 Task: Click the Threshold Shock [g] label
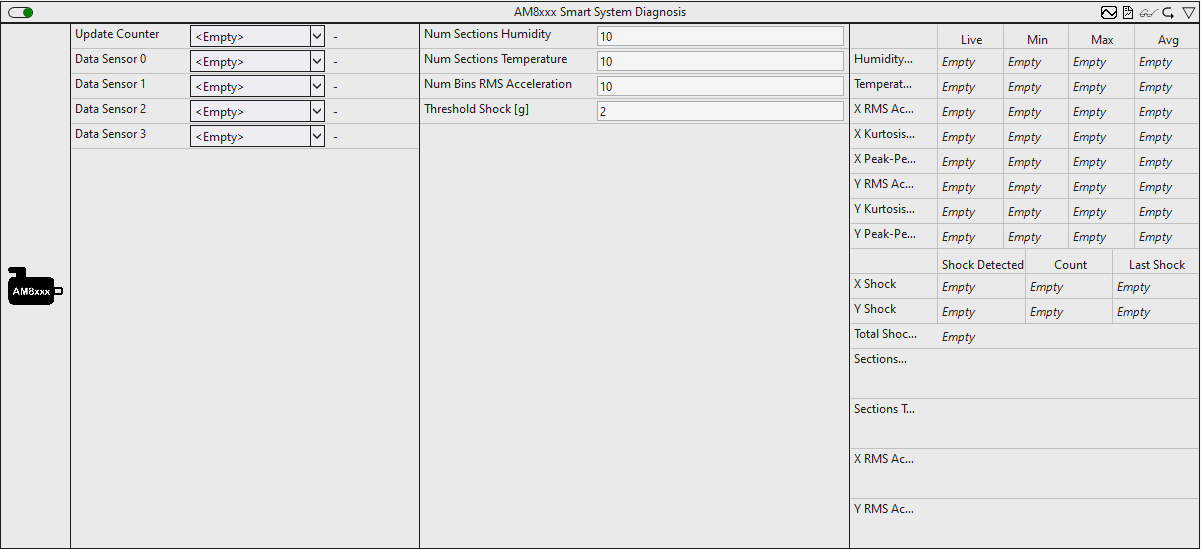[476, 109]
